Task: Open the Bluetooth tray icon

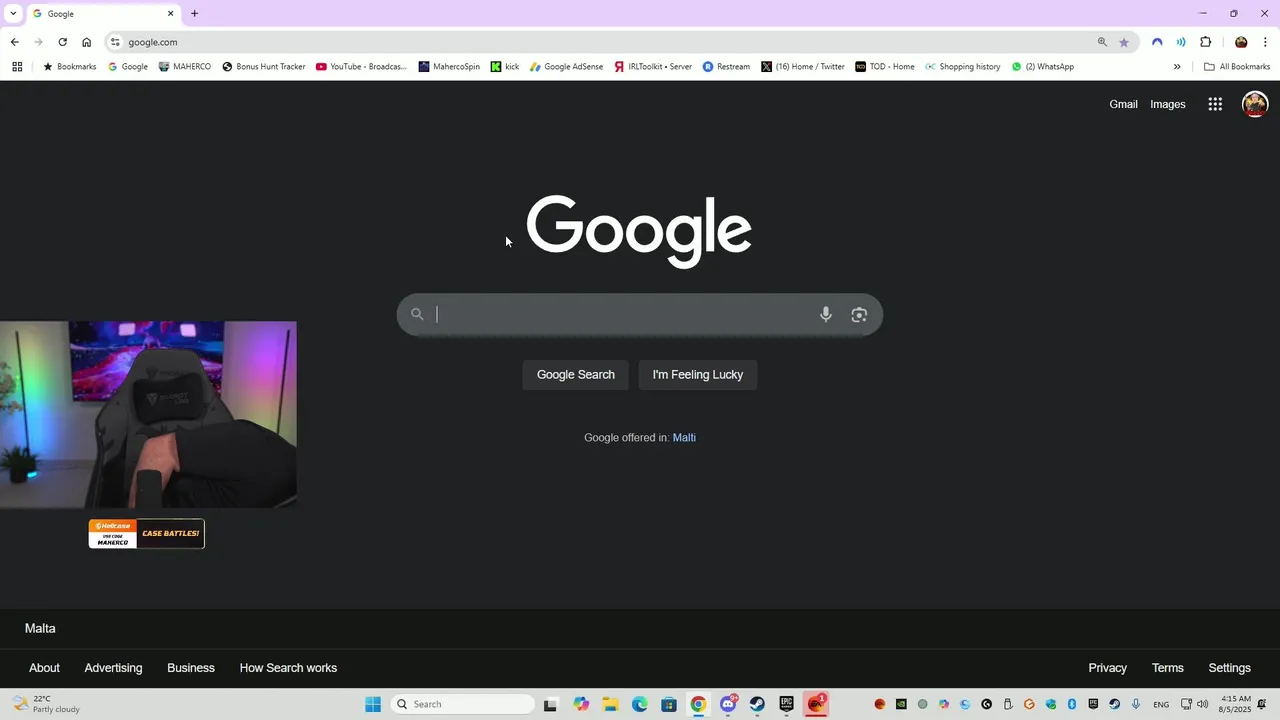Action: (x=1071, y=704)
